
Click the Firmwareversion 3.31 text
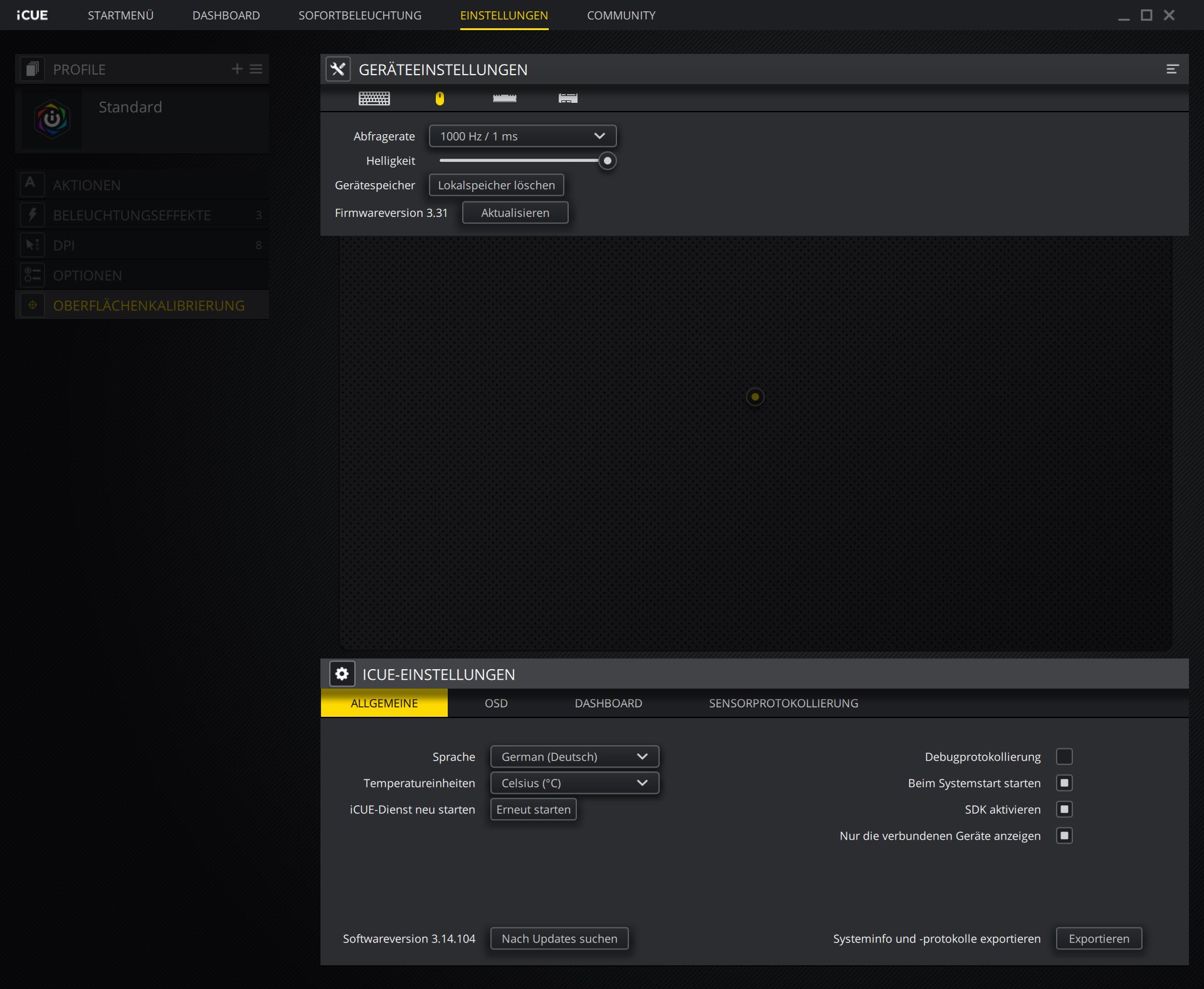[391, 213]
